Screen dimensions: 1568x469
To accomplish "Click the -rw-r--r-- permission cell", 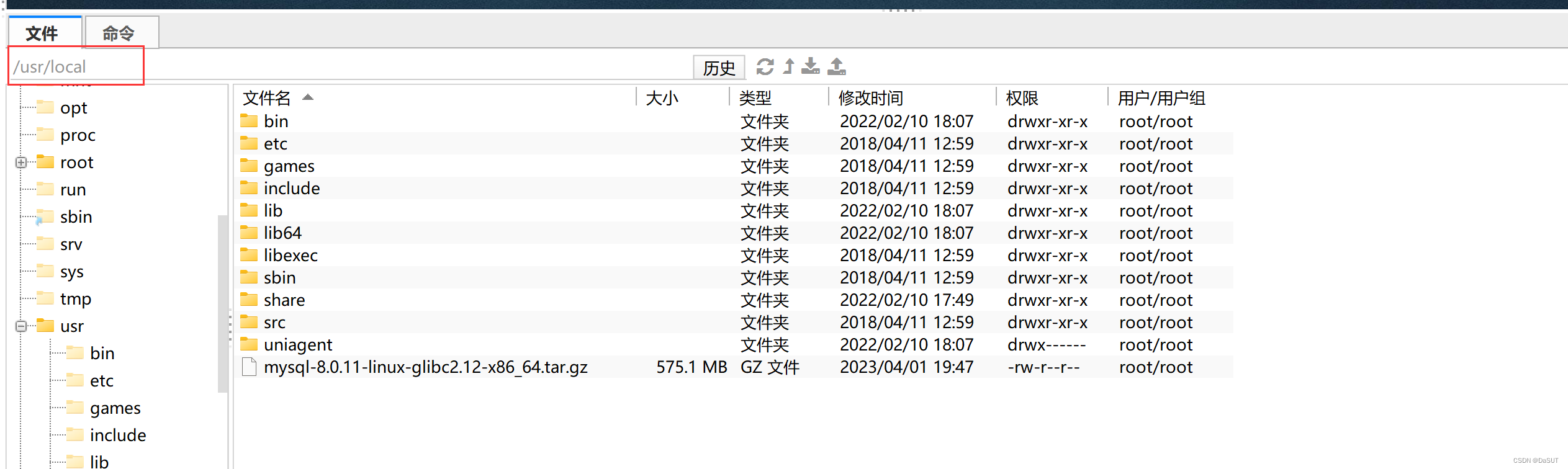I will point(1043,367).
